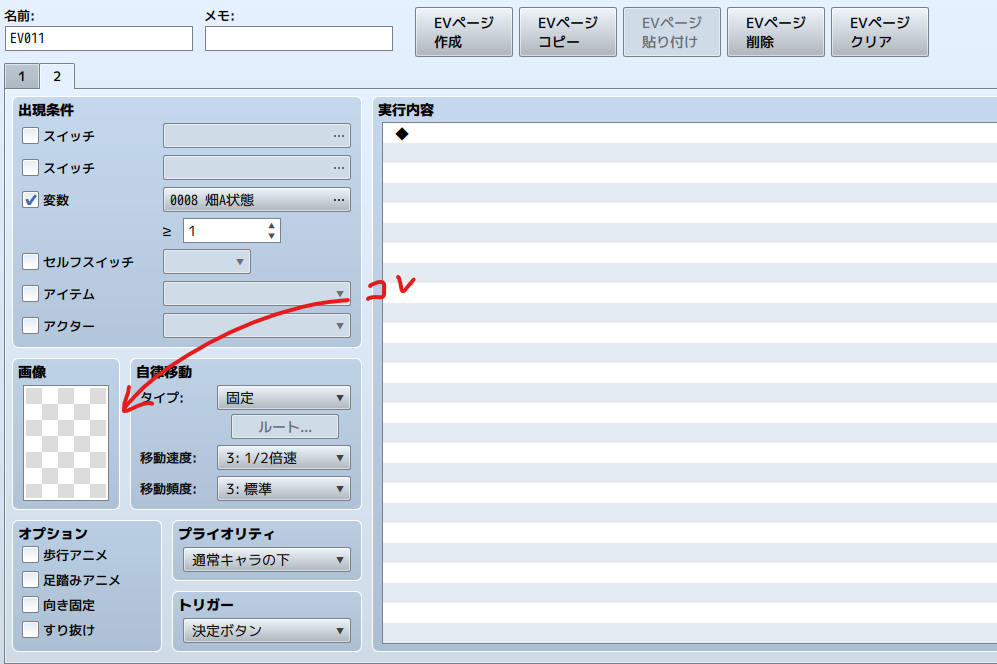This screenshot has width=997, height=664.
Task: Click the メモ input field
Action: pyautogui.click(x=299, y=39)
